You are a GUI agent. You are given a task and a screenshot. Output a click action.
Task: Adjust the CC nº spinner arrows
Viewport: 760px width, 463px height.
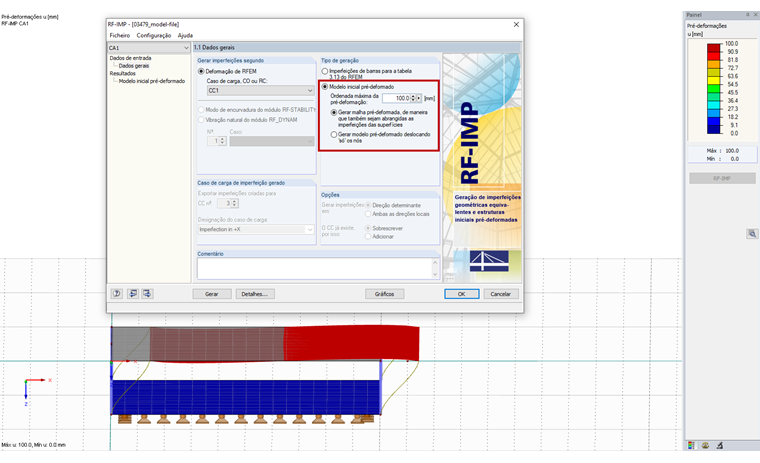coord(235,204)
